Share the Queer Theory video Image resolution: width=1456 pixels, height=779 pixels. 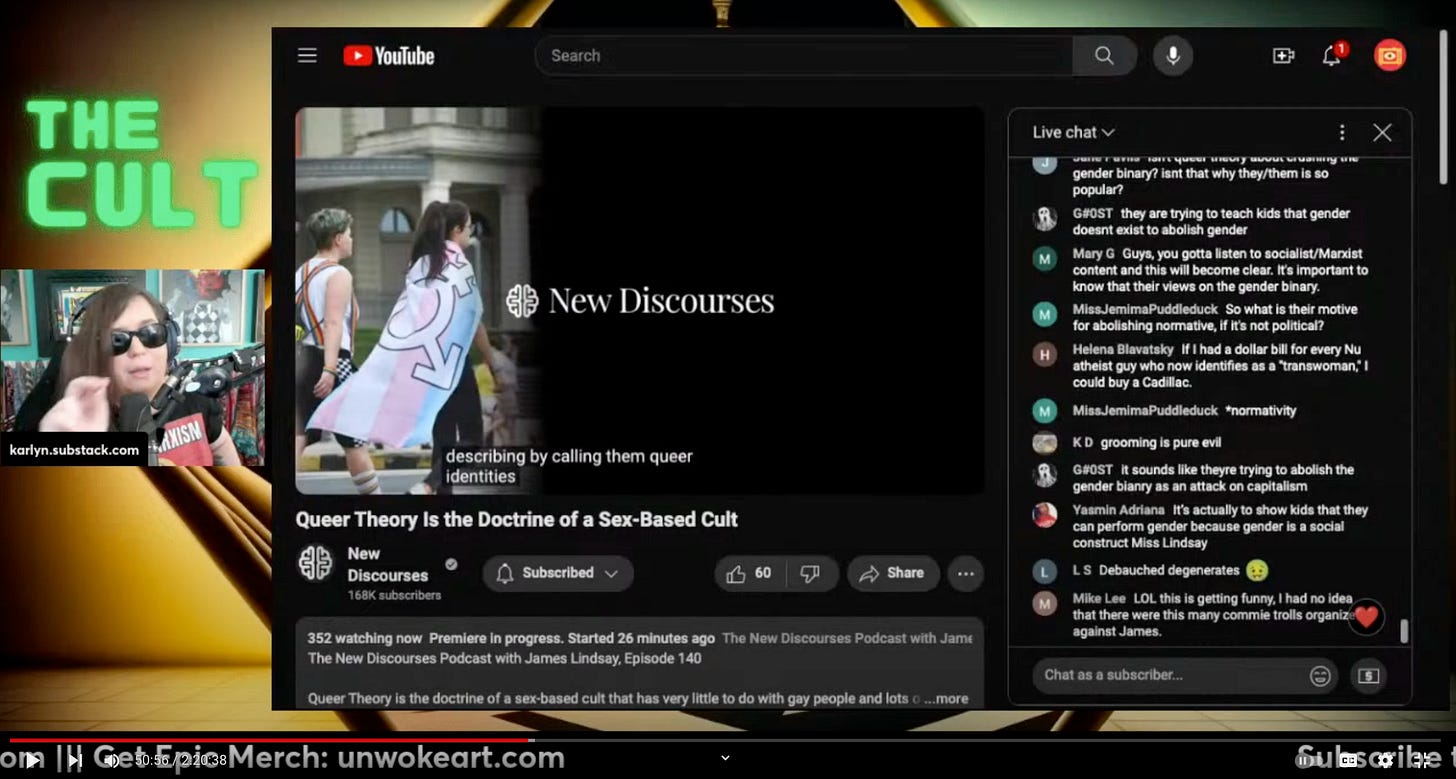893,573
